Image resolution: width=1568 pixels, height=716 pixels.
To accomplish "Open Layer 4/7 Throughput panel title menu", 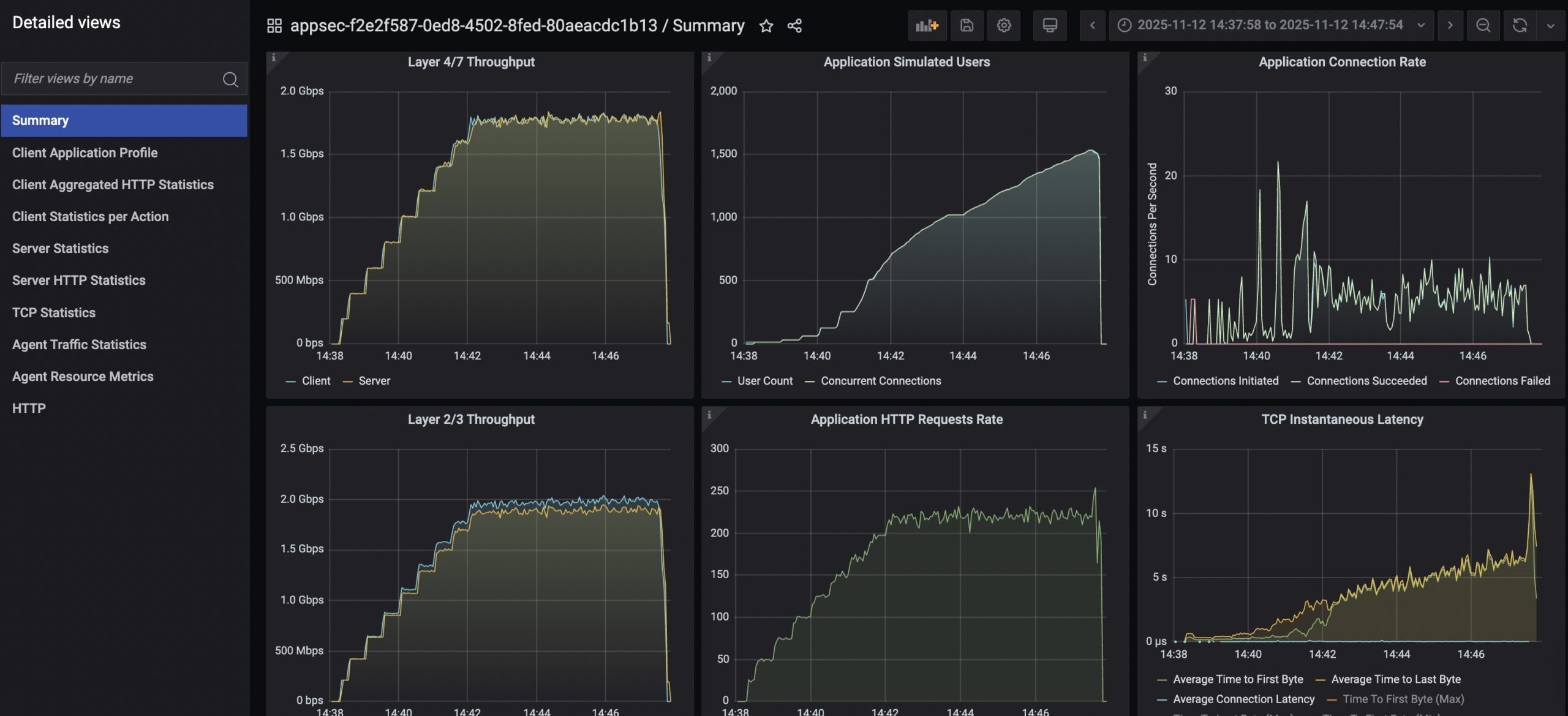I will click(x=471, y=62).
